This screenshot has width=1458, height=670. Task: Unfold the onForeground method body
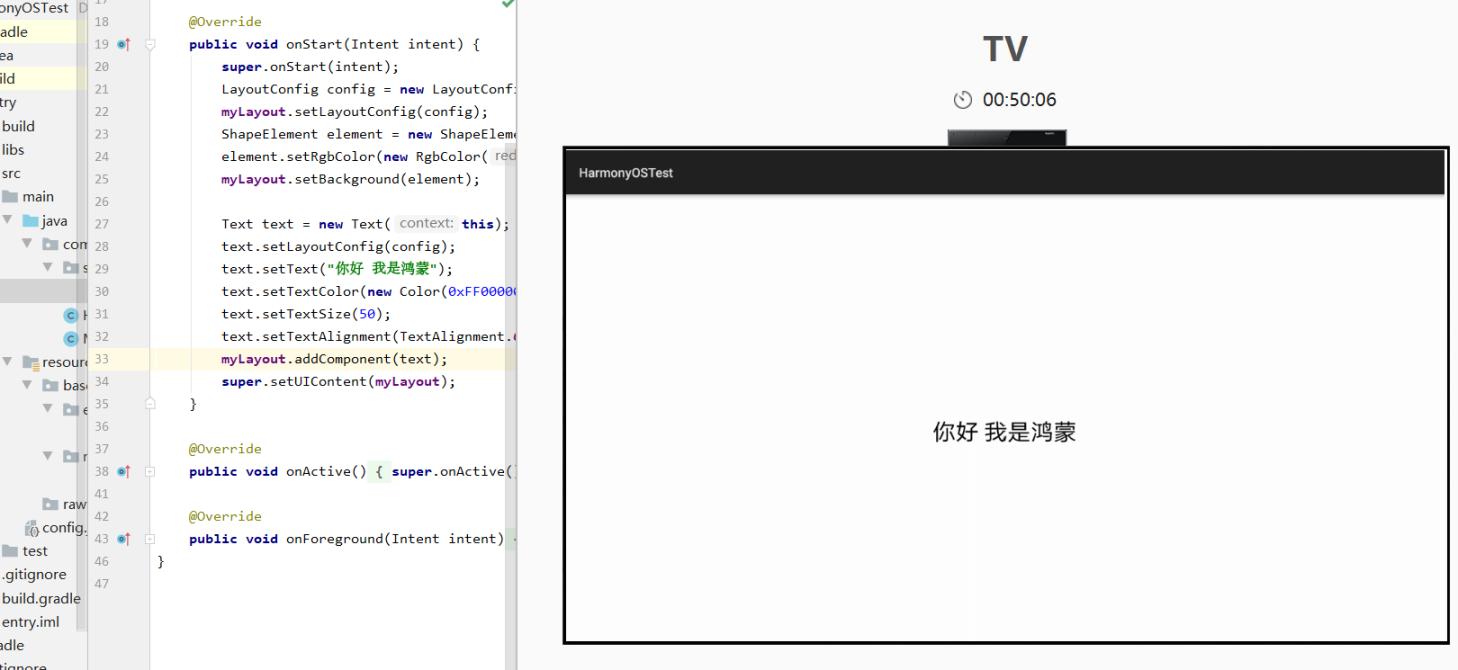pyautogui.click(x=151, y=540)
